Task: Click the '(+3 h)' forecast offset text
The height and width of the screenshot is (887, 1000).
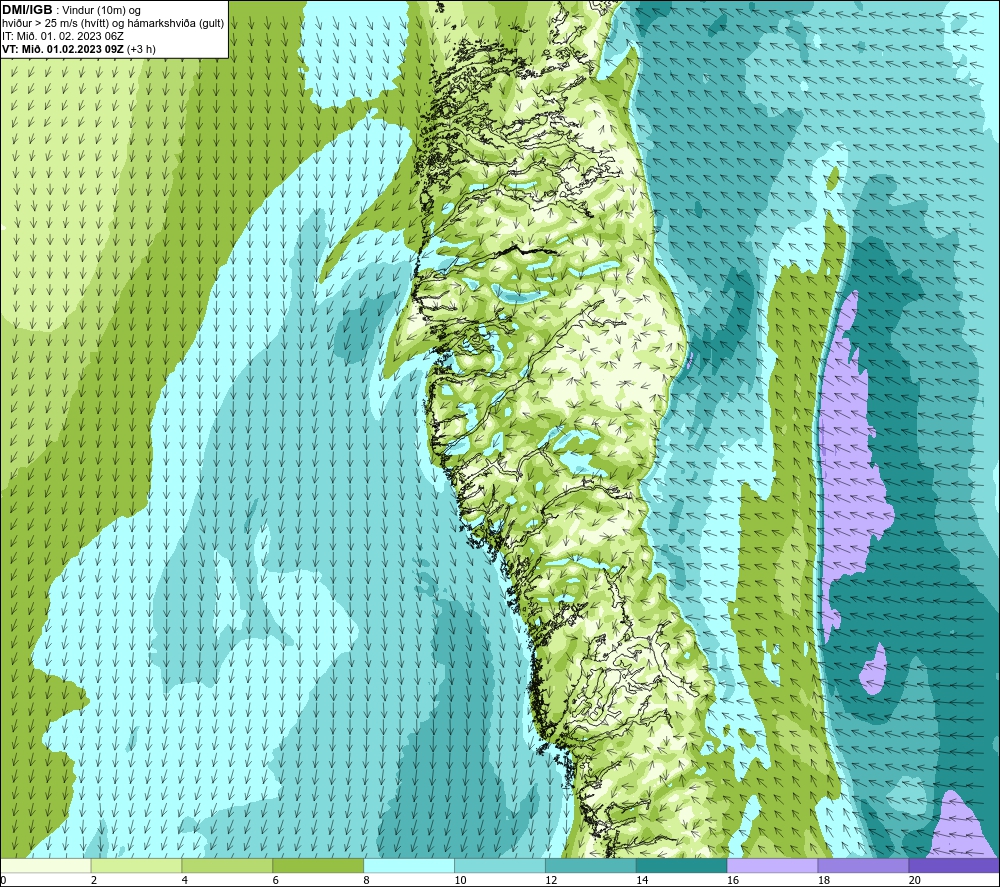Action: point(142,49)
